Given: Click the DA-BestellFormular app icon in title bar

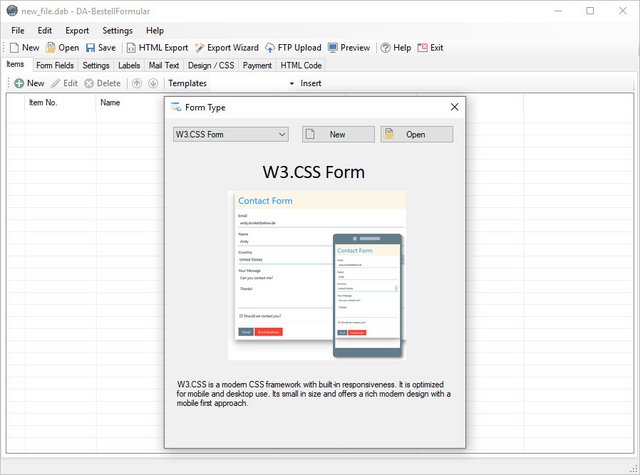Looking at the screenshot, I should (x=12, y=11).
